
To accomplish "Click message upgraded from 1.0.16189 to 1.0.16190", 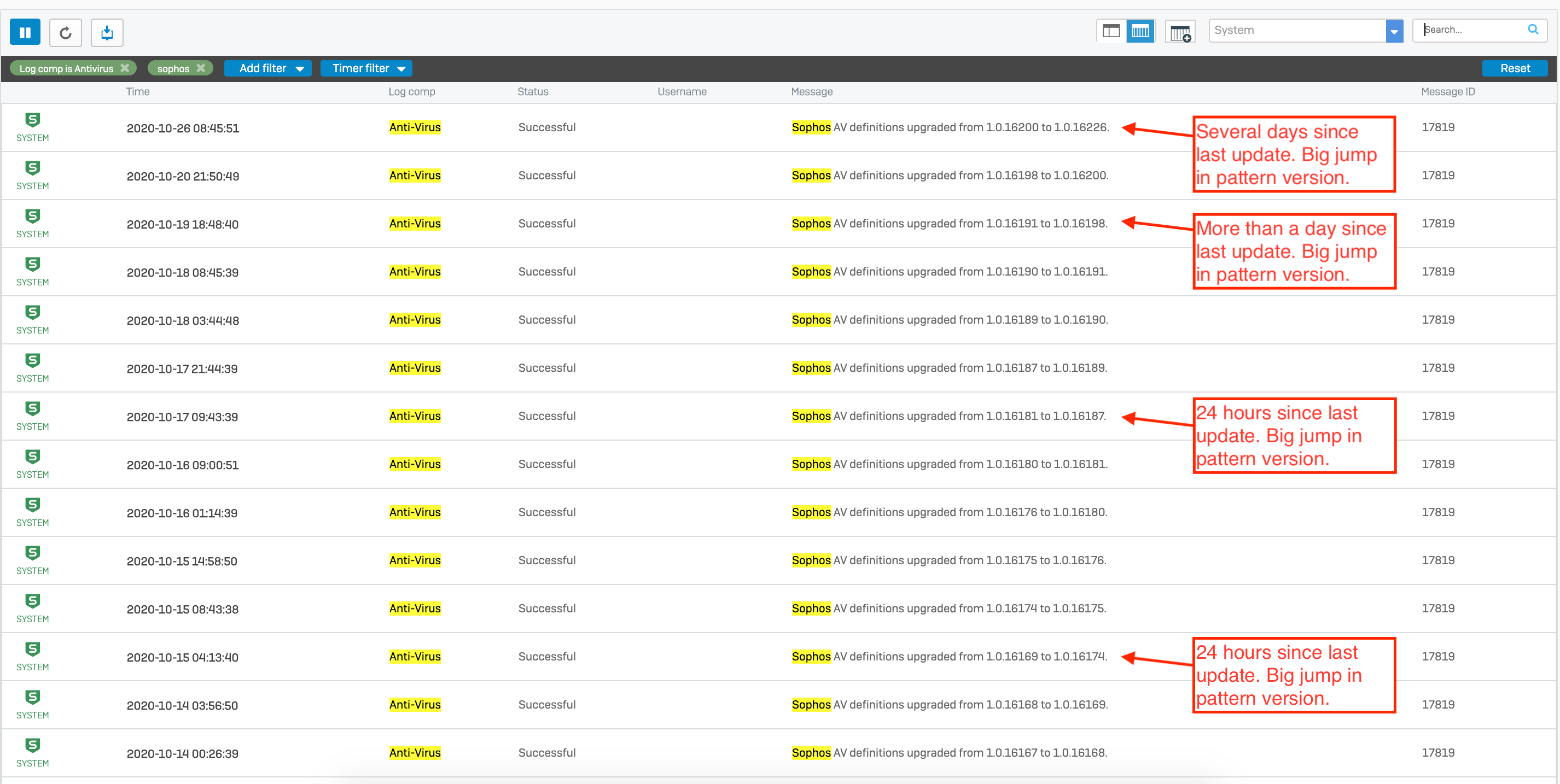I will pos(949,320).
